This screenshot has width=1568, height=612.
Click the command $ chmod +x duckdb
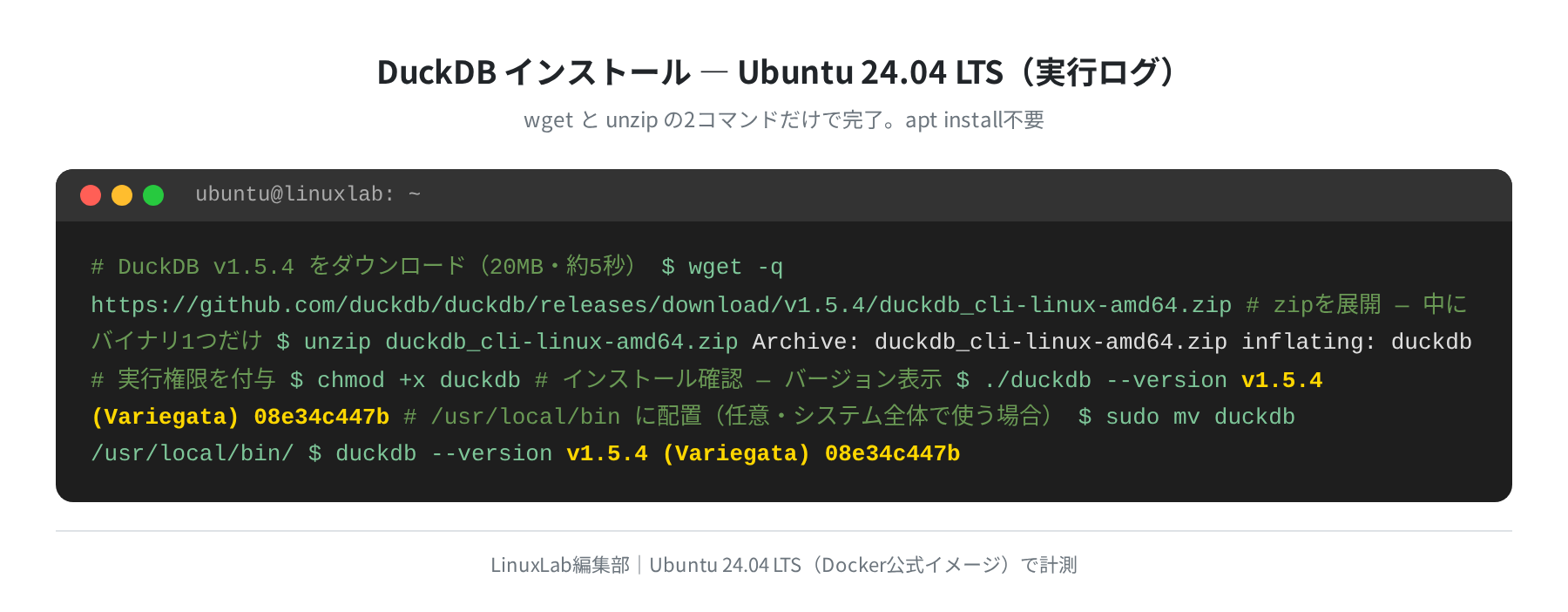405,379
